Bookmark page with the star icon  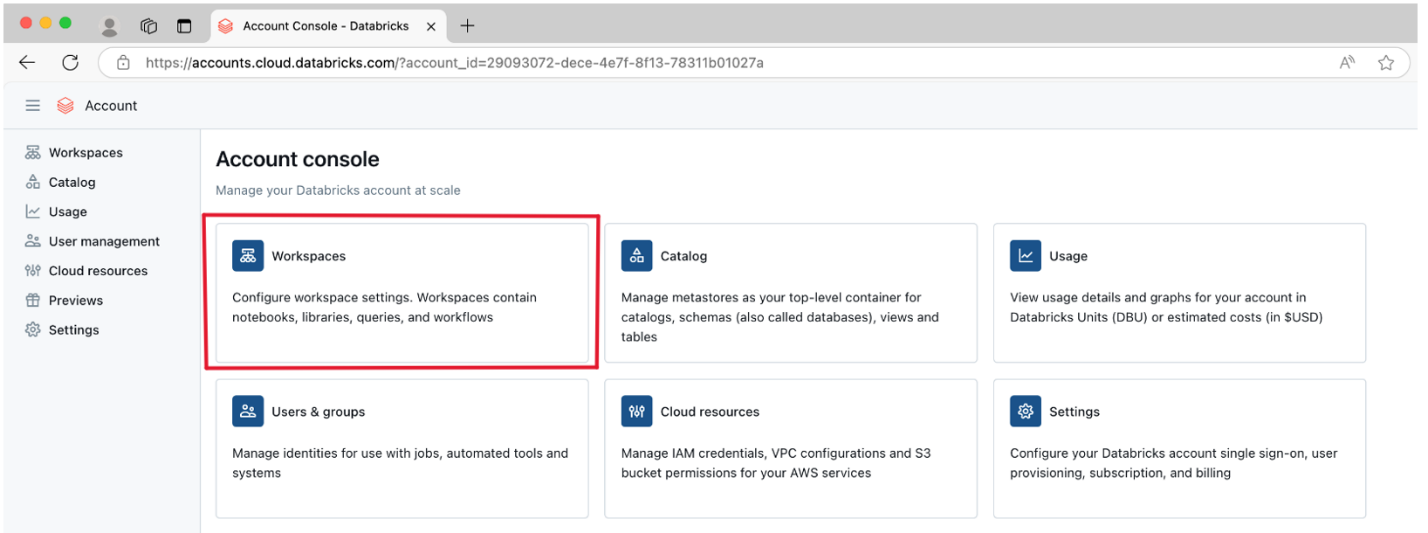coord(1386,62)
